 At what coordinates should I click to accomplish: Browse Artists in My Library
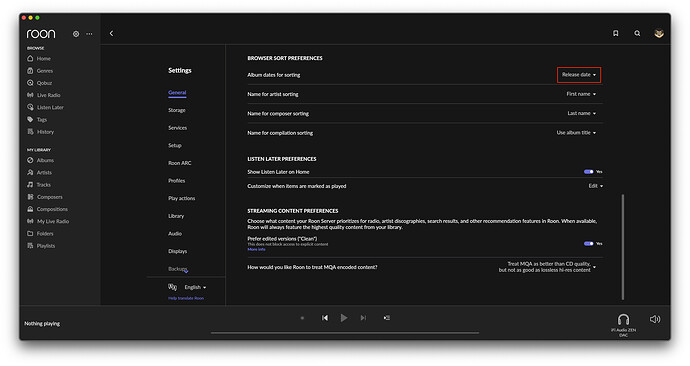[x=40, y=173]
